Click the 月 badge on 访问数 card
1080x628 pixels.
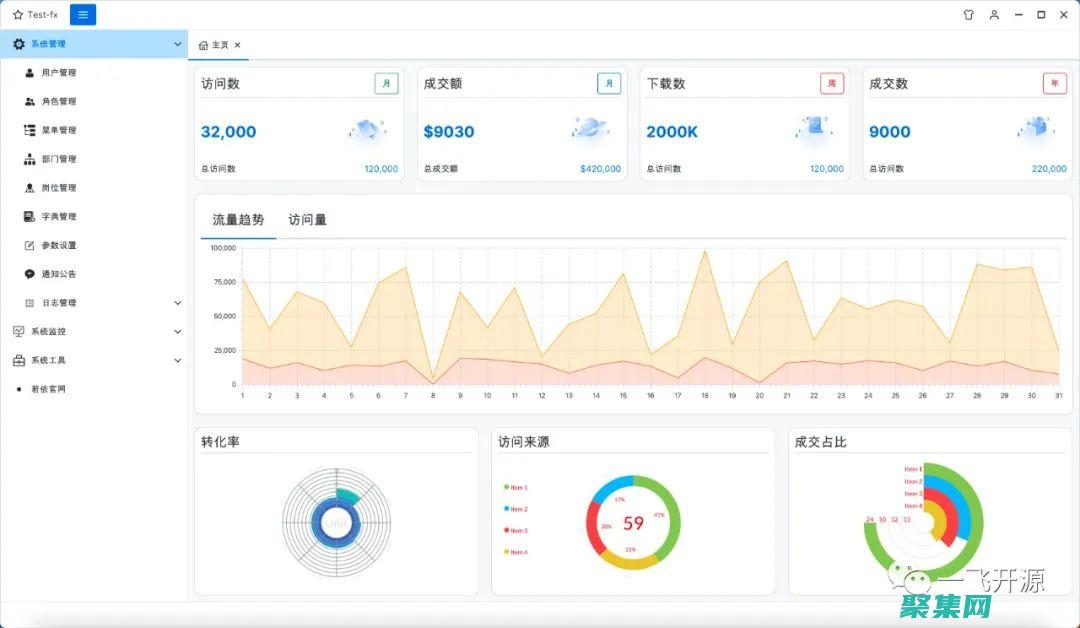[x=385, y=83]
